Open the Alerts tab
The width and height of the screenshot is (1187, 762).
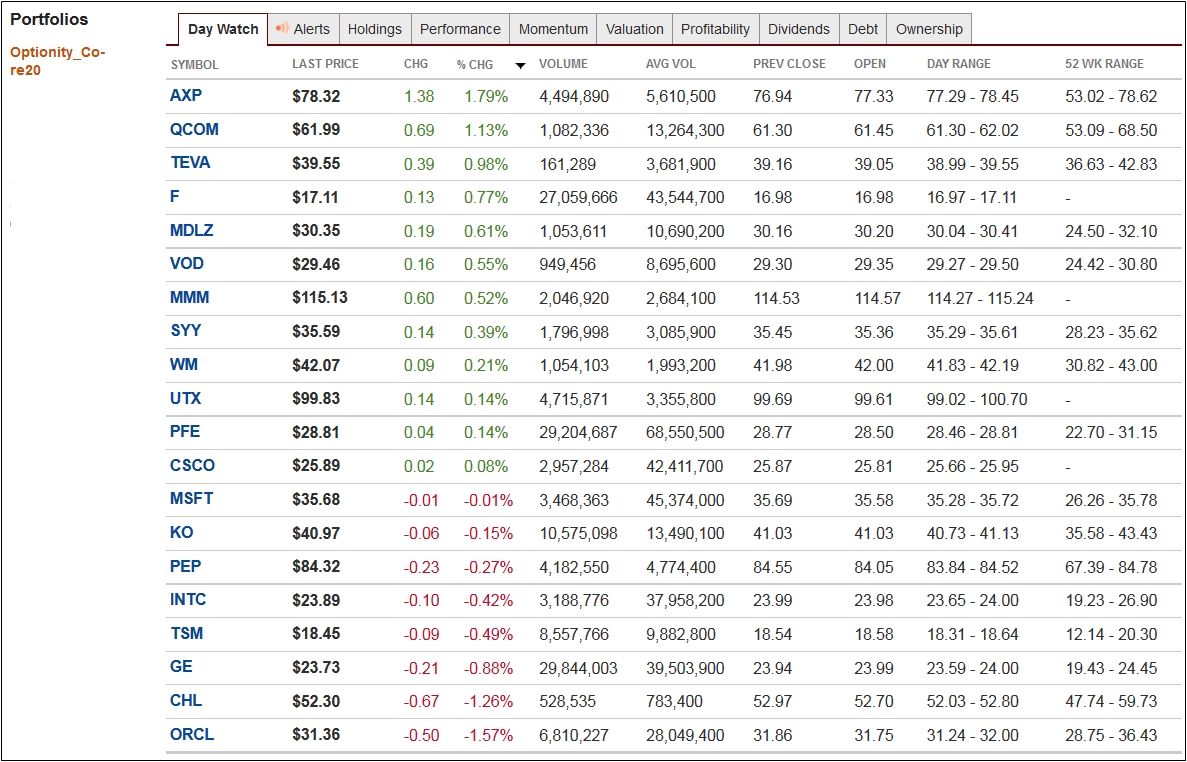[304, 30]
